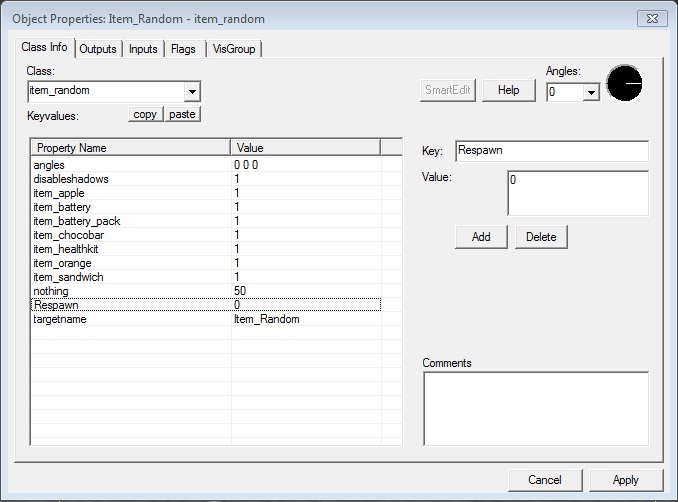Image resolution: width=678 pixels, height=502 pixels.
Task: Expand the Class dropdown arrow
Action: click(192, 91)
